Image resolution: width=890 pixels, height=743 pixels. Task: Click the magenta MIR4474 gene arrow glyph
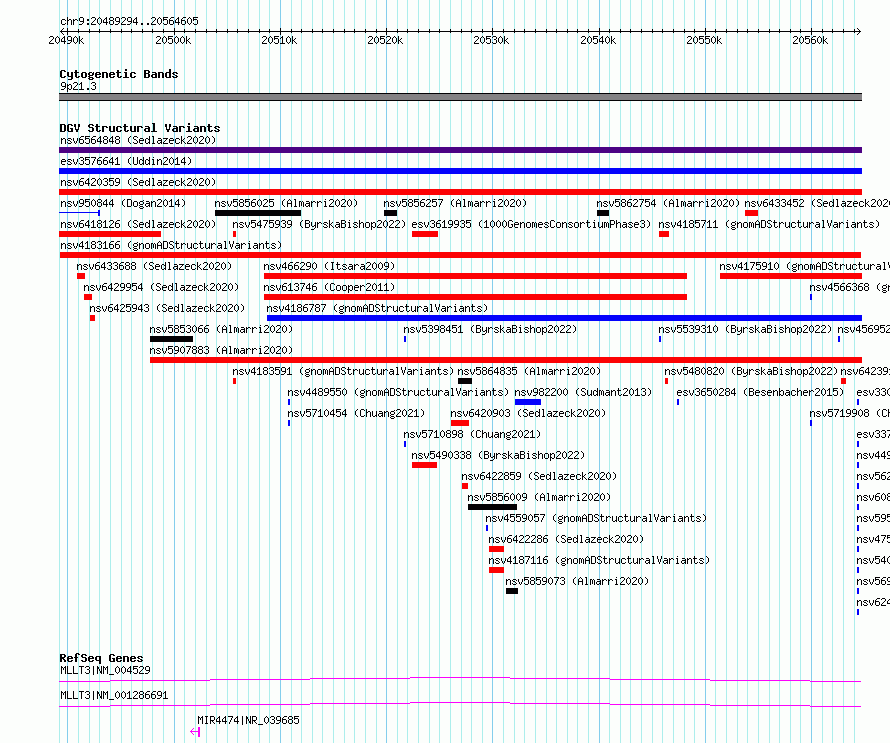195,732
